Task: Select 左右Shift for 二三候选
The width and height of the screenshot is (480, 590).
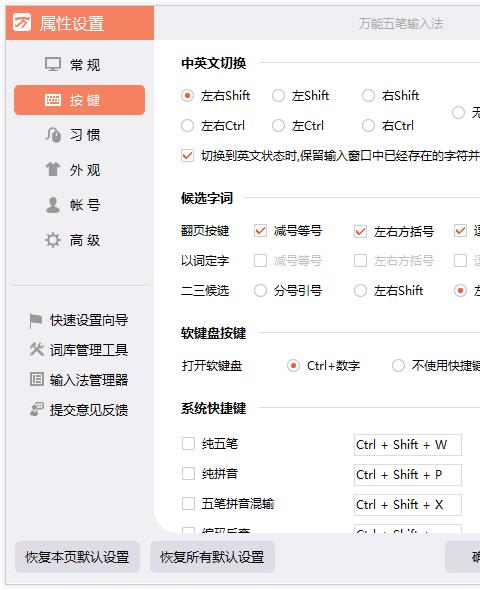Action: [360, 290]
